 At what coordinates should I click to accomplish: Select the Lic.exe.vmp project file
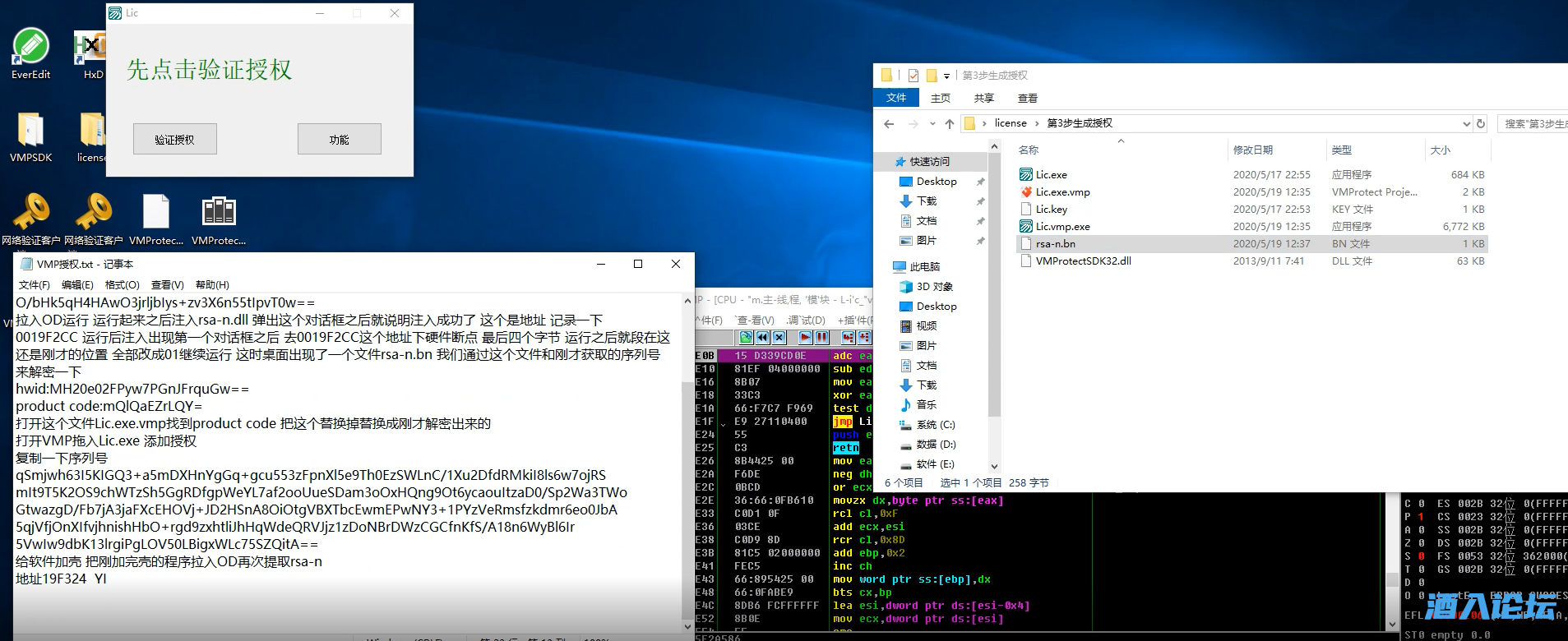(x=1252, y=191)
